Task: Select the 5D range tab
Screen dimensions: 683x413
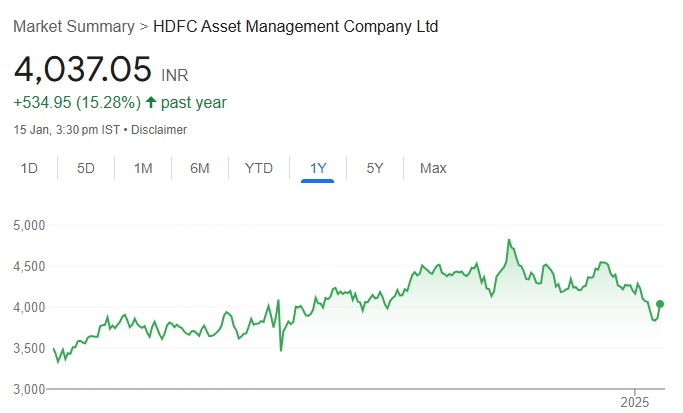Action: pos(86,168)
